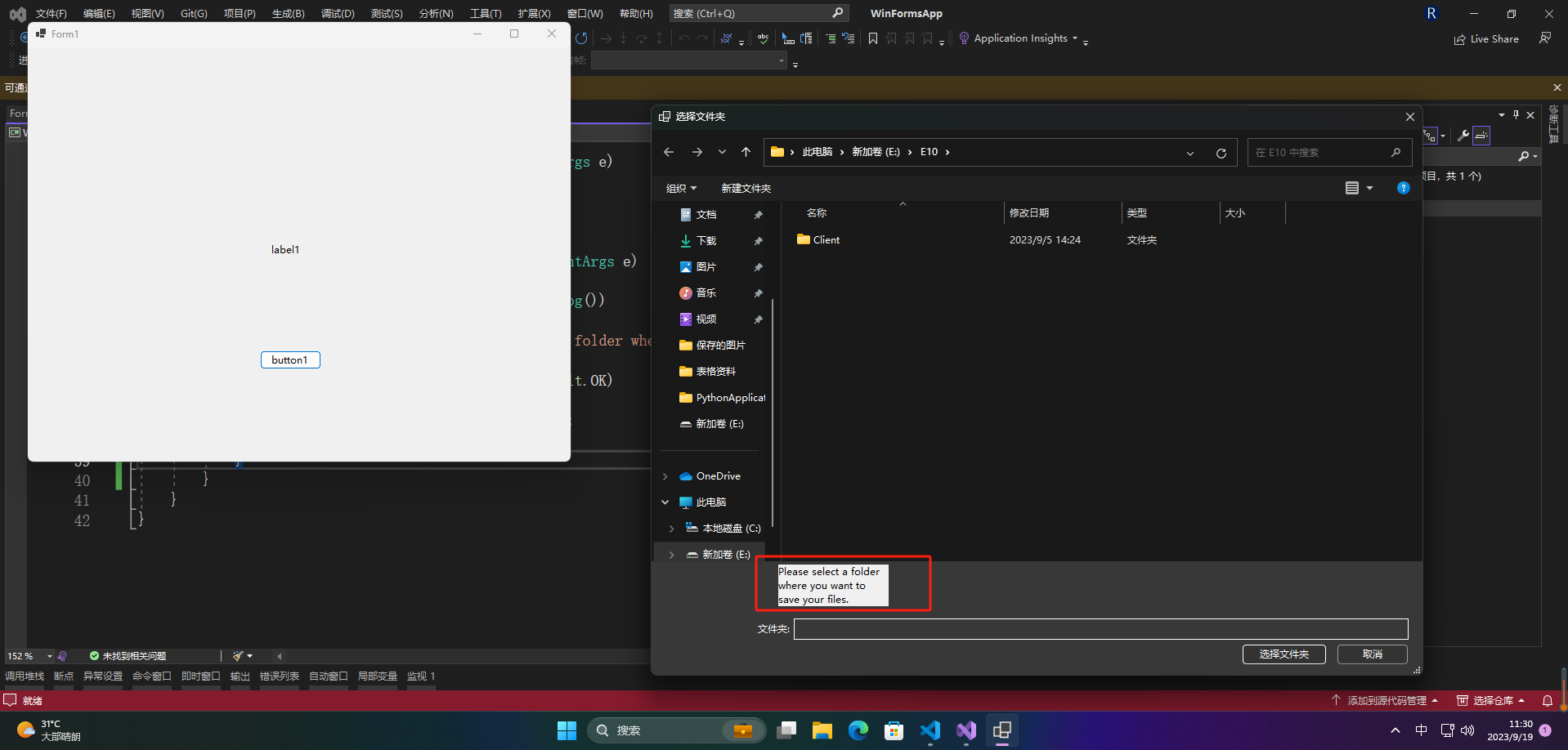Expand the 本地磁盘 (C:) tree node
The height and width of the screenshot is (750, 1568).
(x=671, y=529)
